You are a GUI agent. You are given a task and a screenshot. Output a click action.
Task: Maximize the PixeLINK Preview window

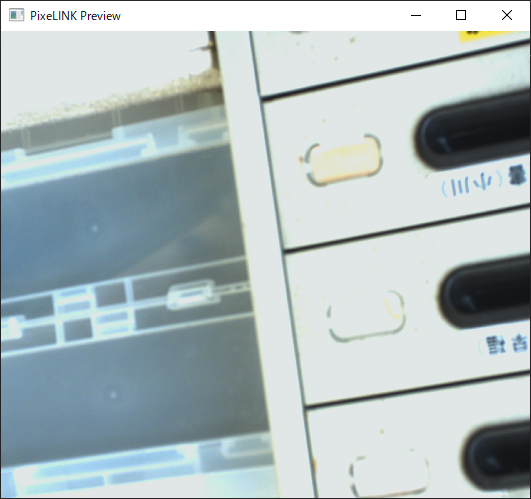461,15
